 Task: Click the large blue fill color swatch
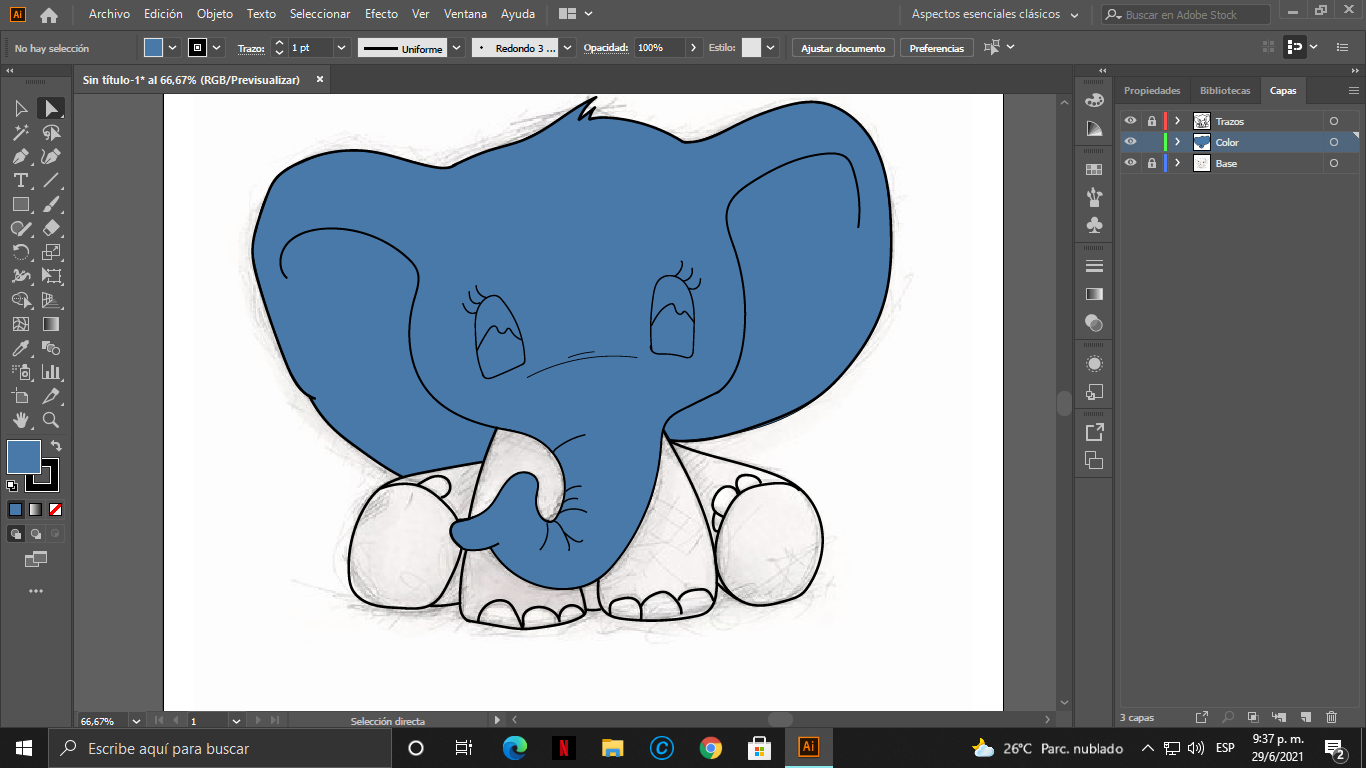click(x=24, y=457)
